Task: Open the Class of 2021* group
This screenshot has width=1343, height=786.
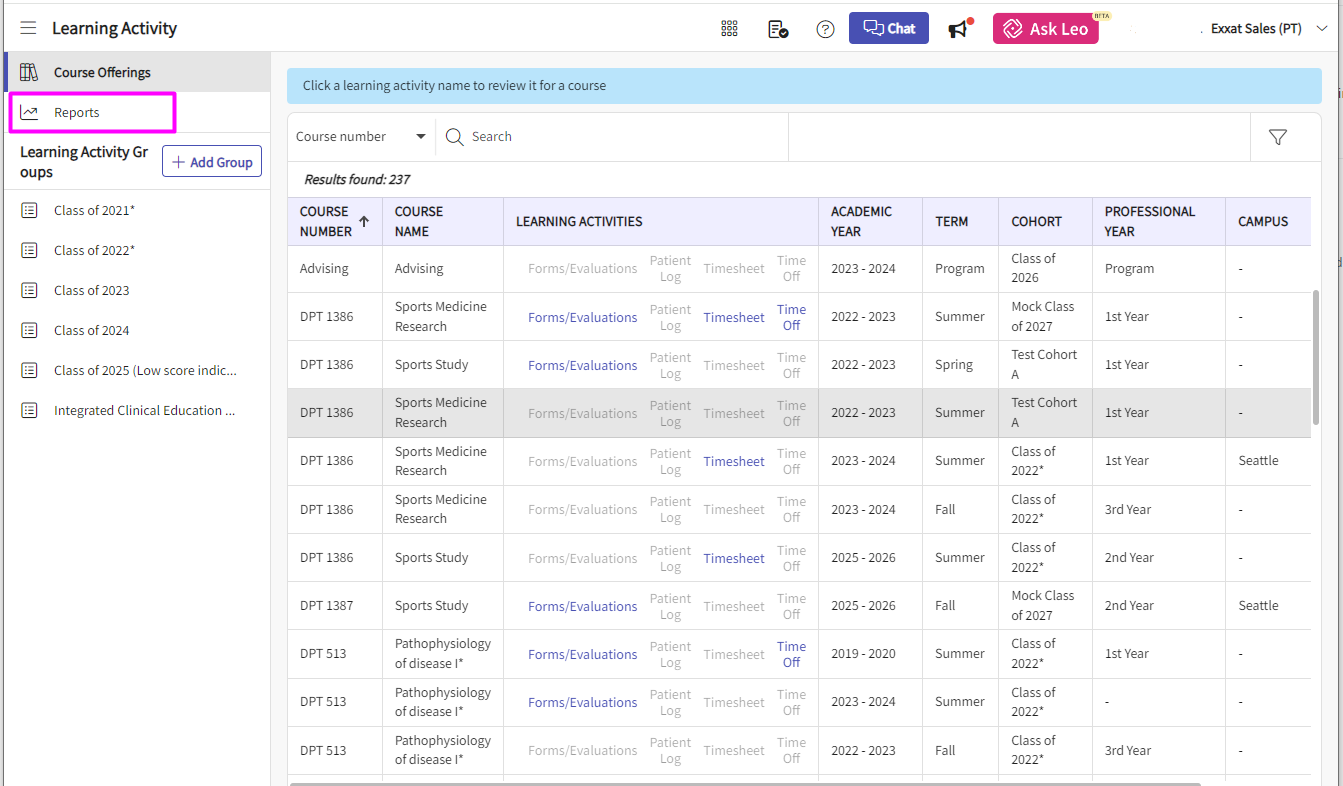Action: [x=94, y=210]
